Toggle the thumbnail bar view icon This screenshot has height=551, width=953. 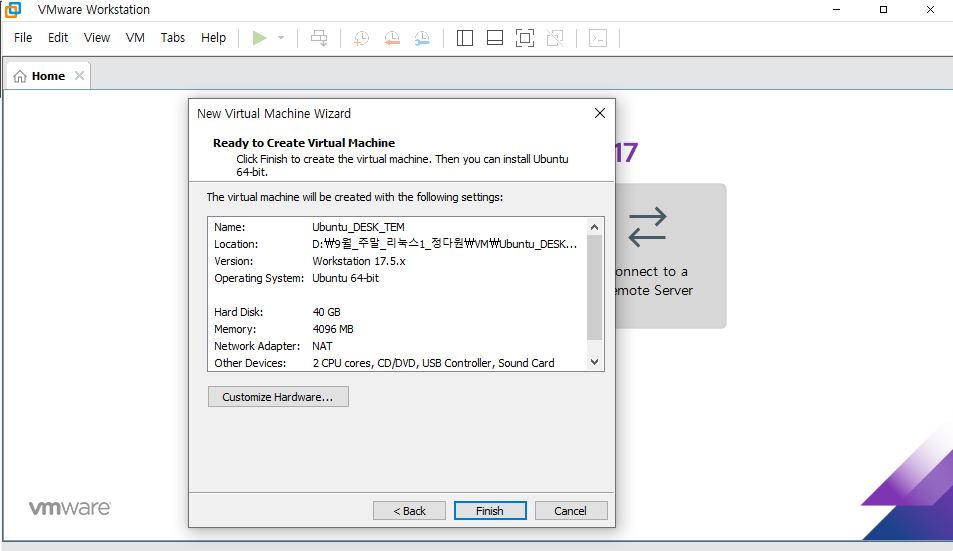[495, 38]
